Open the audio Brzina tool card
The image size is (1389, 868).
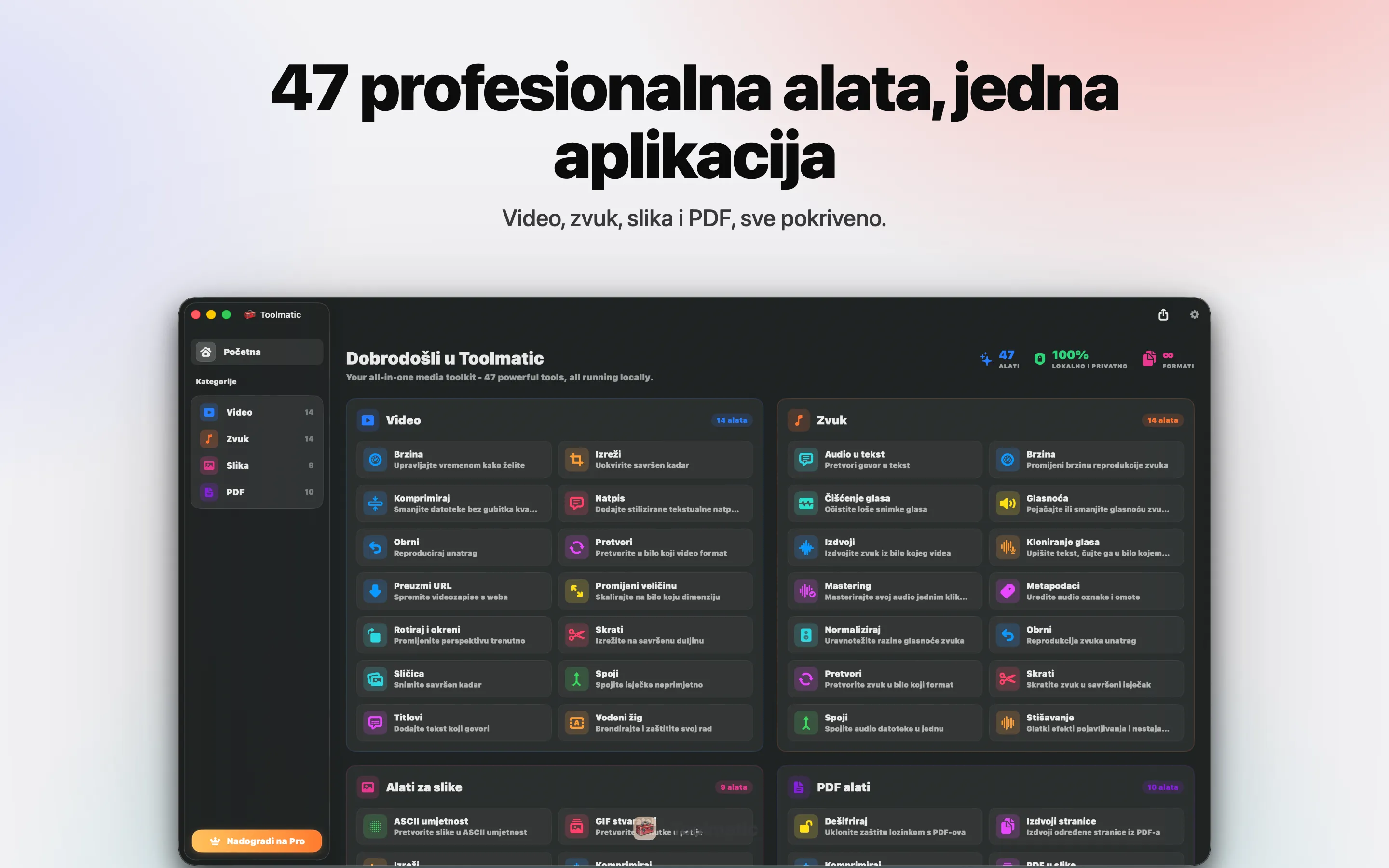coord(1086,460)
